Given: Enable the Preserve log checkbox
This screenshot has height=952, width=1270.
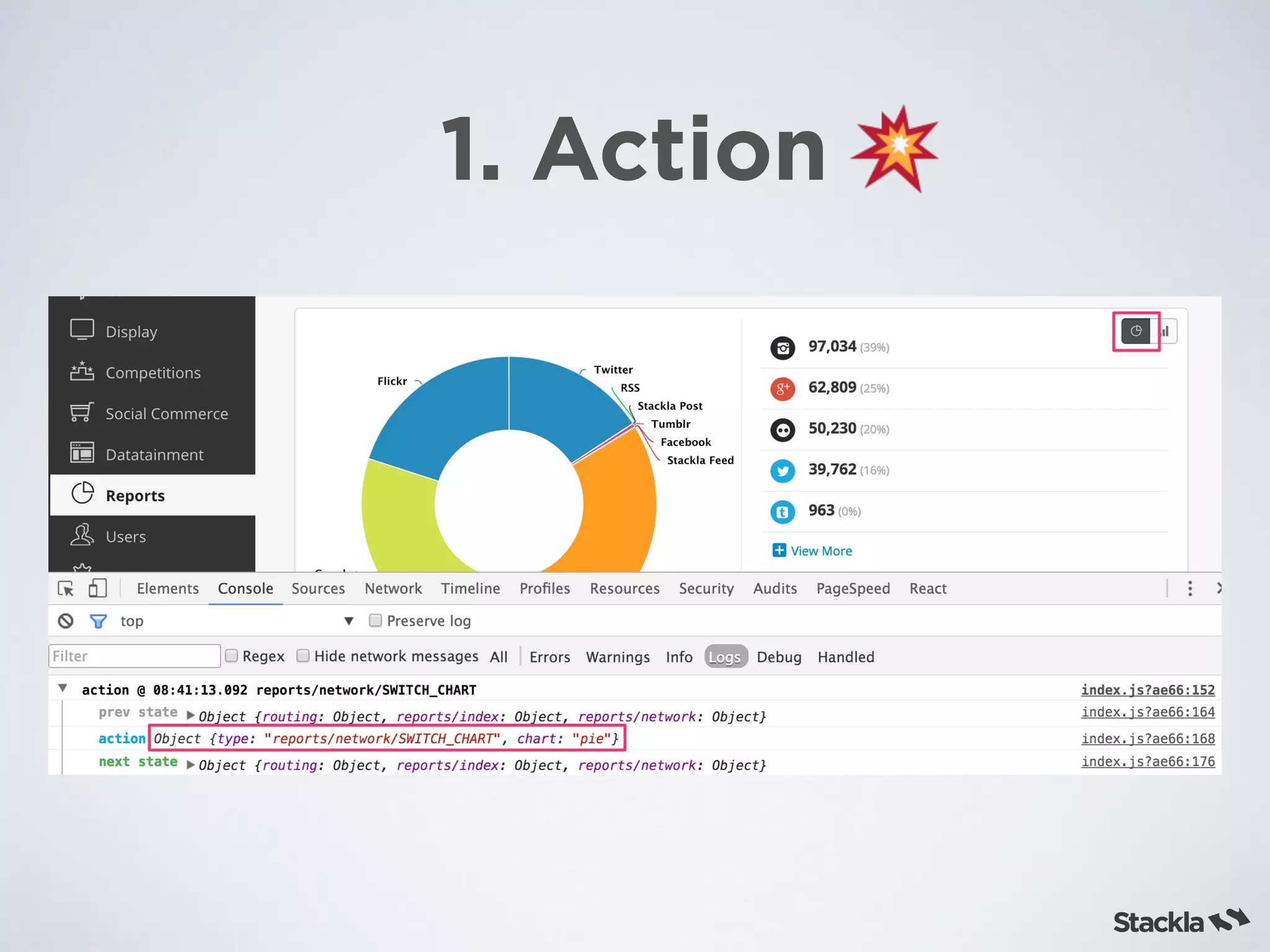Looking at the screenshot, I should 375,620.
